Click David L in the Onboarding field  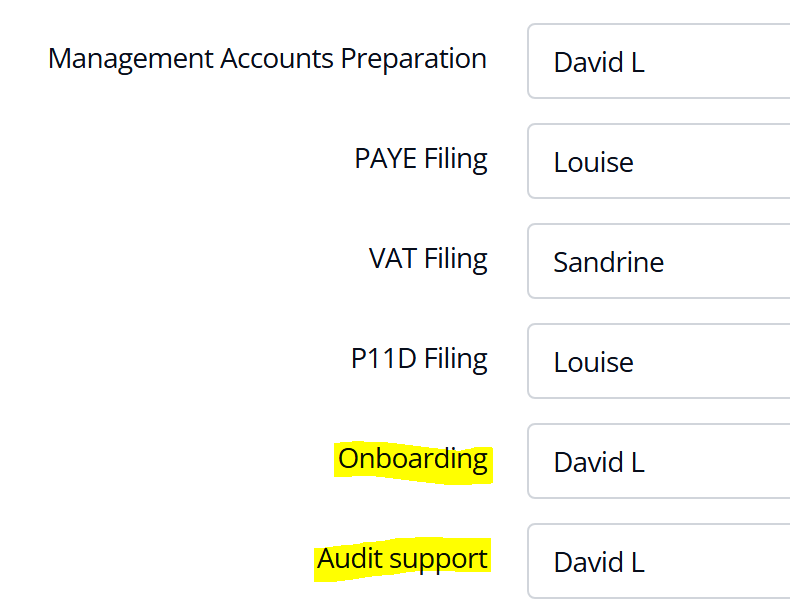click(598, 463)
